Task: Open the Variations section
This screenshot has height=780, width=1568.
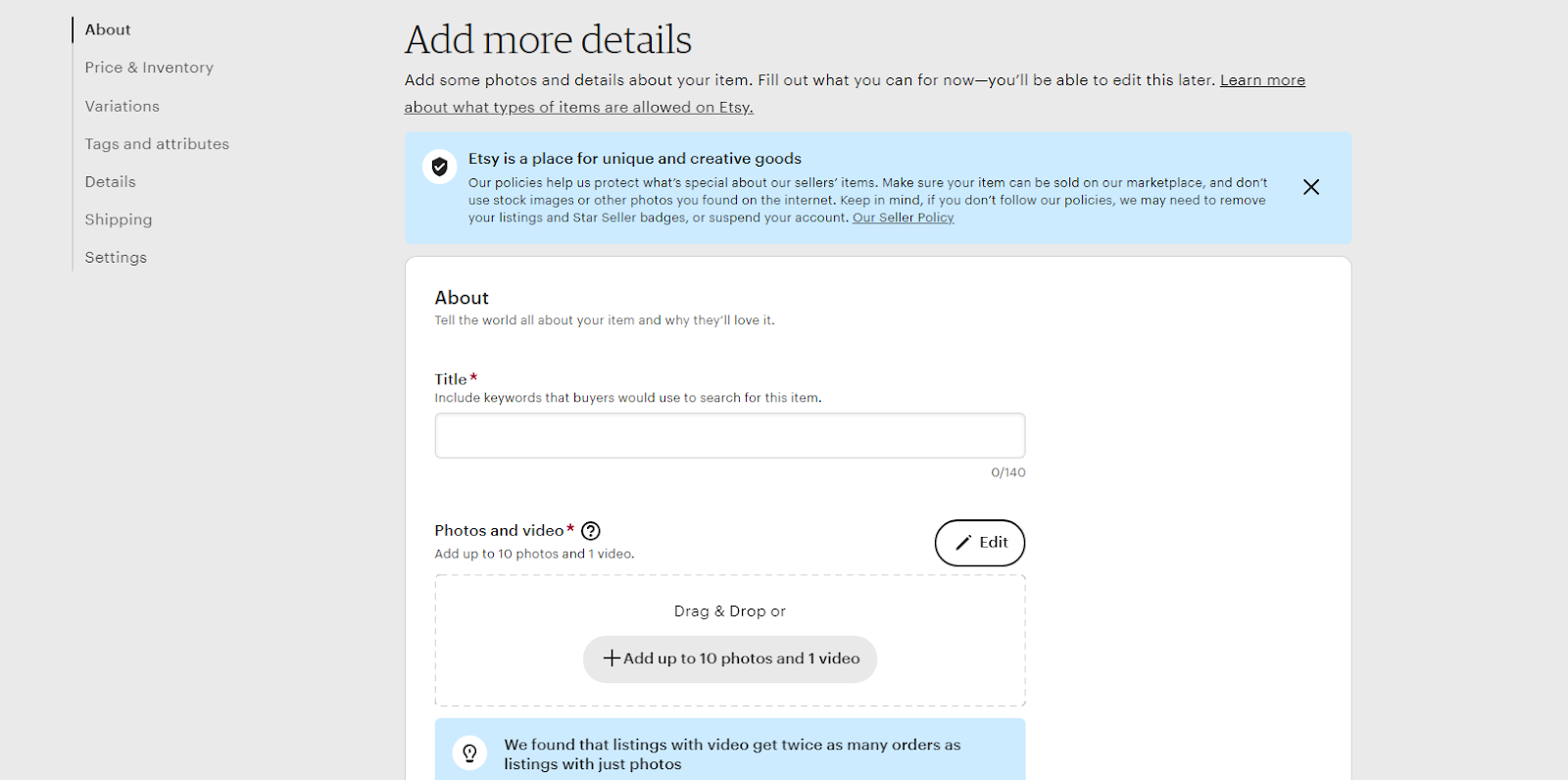Action: point(122,106)
